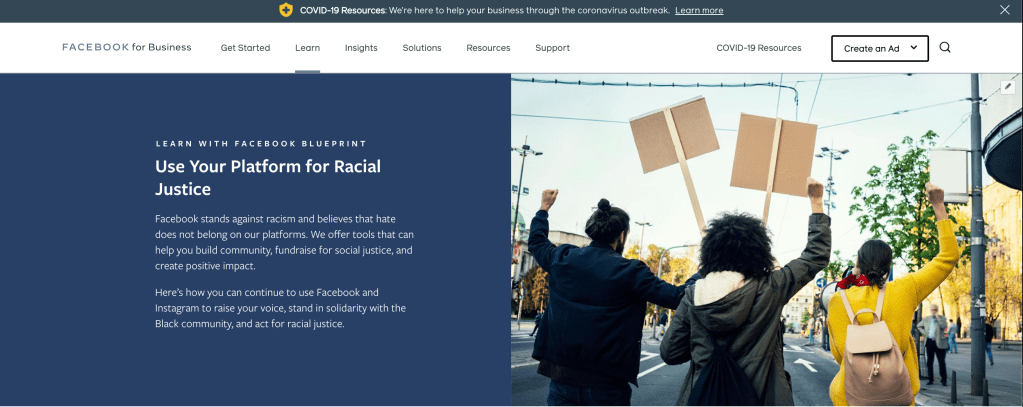Open the Get Started menu
Screen dimensions: 1023x407
pos(245,48)
